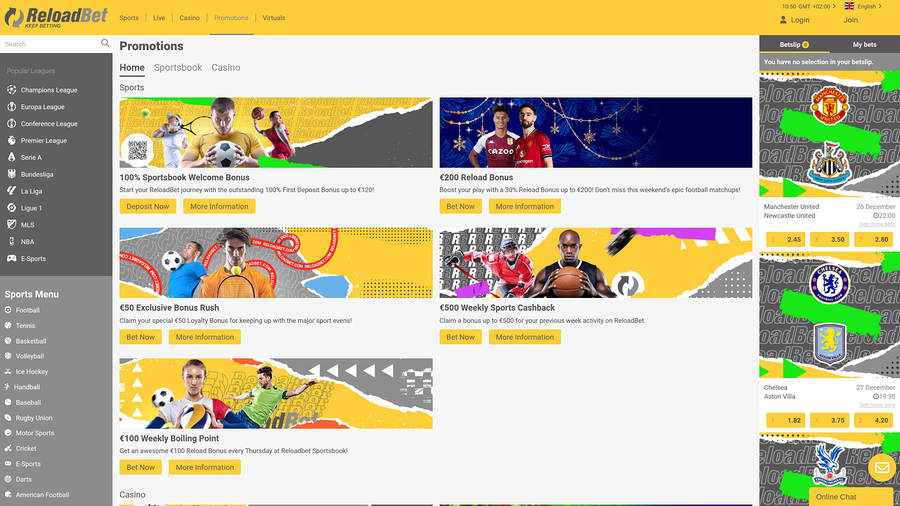Click the Premier League lion icon
Viewport: 900px width, 506px height.
coord(11,141)
